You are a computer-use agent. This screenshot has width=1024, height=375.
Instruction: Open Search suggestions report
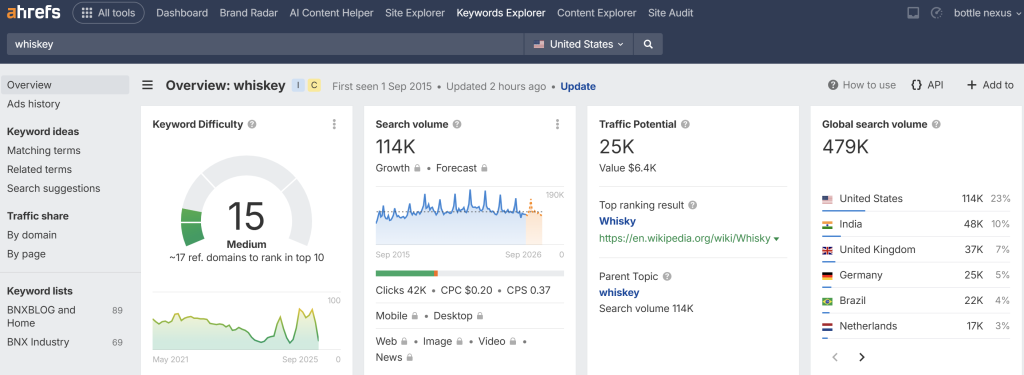click(x=54, y=188)
